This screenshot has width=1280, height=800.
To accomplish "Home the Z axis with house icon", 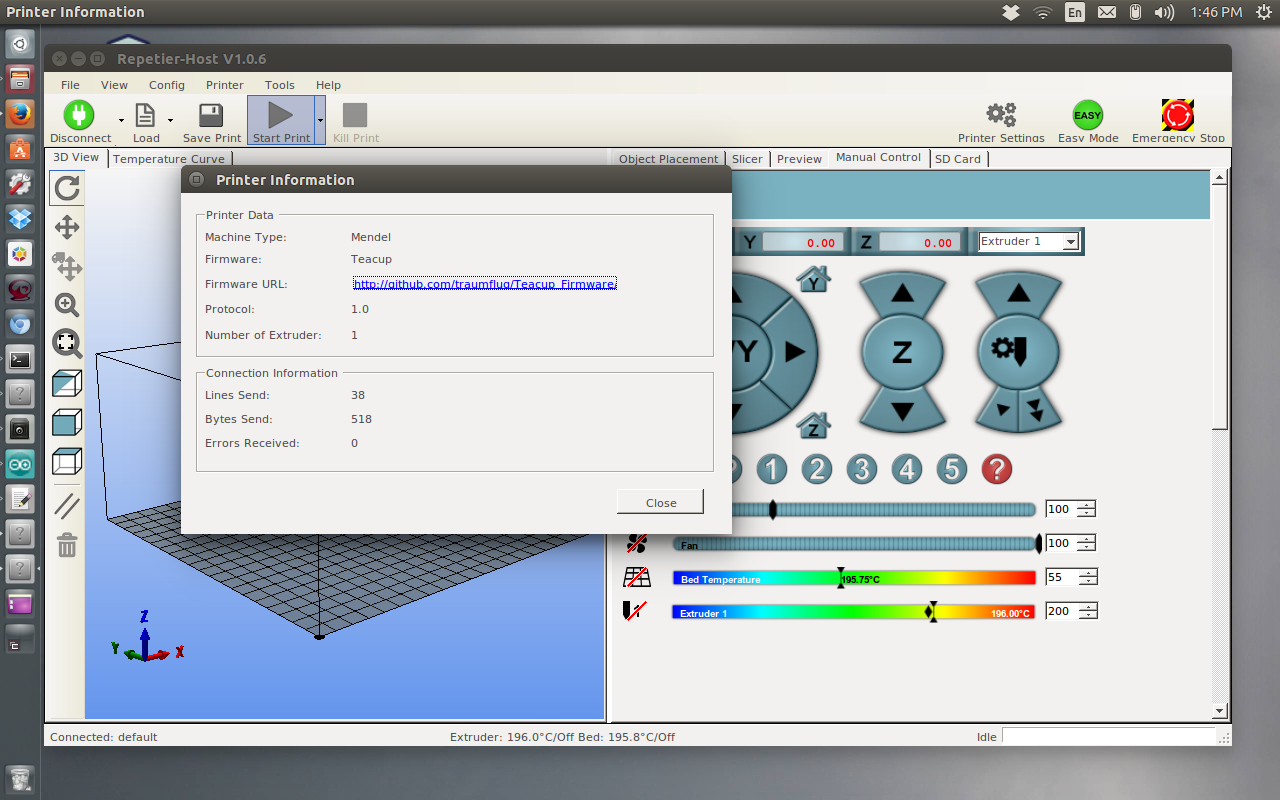I will tap(814, 426).
